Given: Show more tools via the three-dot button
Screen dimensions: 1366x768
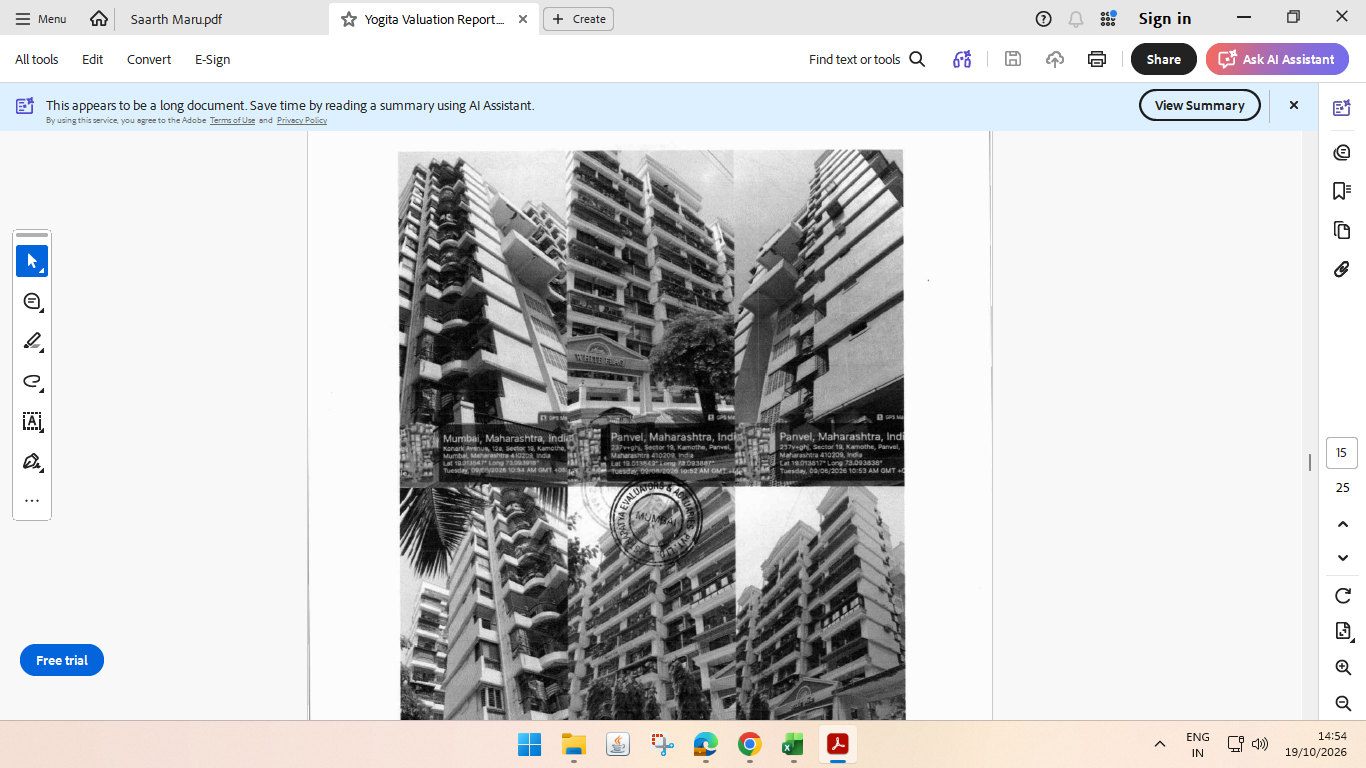Looking at the screenshot, I should 32,501.
